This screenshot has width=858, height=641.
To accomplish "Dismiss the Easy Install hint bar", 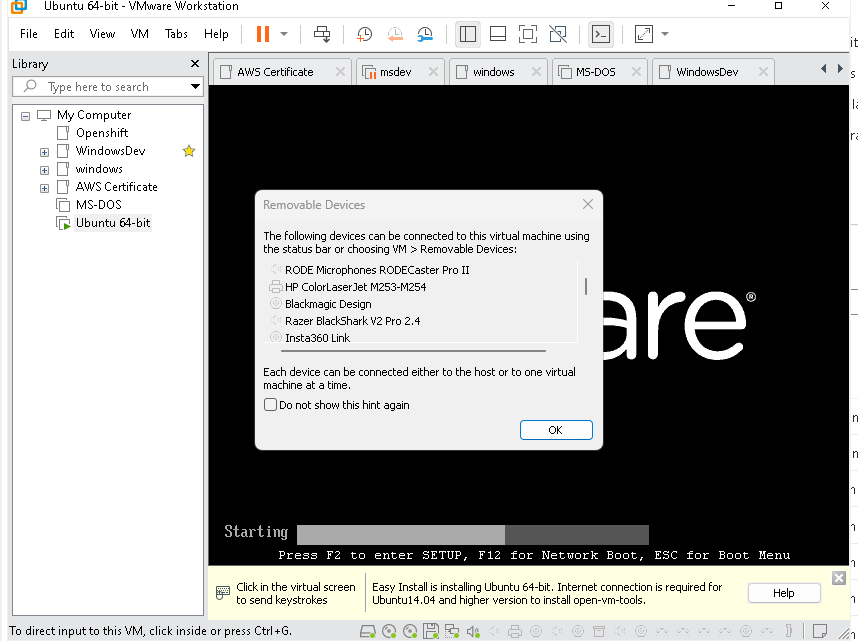I will pyautogui.click(x=838, y=578).
